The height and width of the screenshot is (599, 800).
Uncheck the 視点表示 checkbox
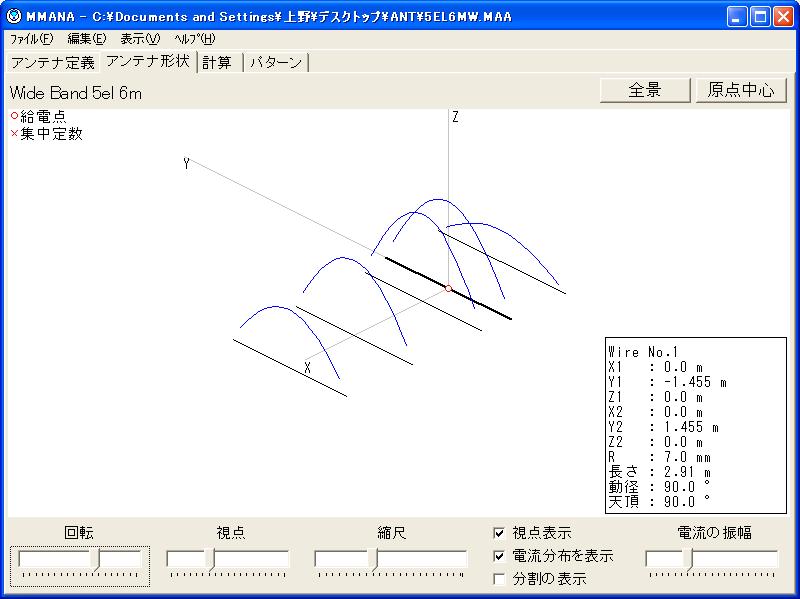pyautogui.click(x=500, y=533)
